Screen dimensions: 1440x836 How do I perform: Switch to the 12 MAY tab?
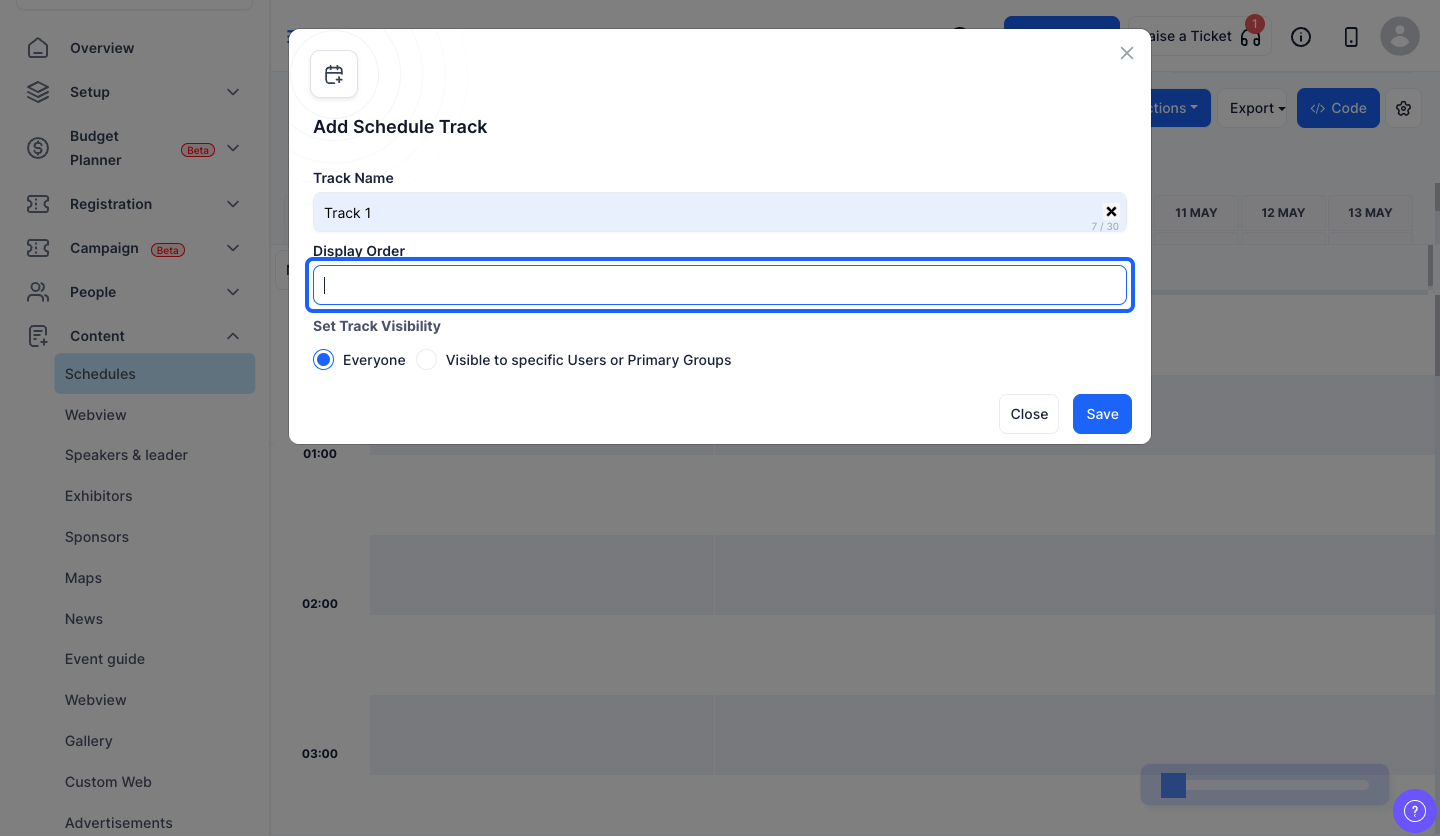coord(1283,213)
